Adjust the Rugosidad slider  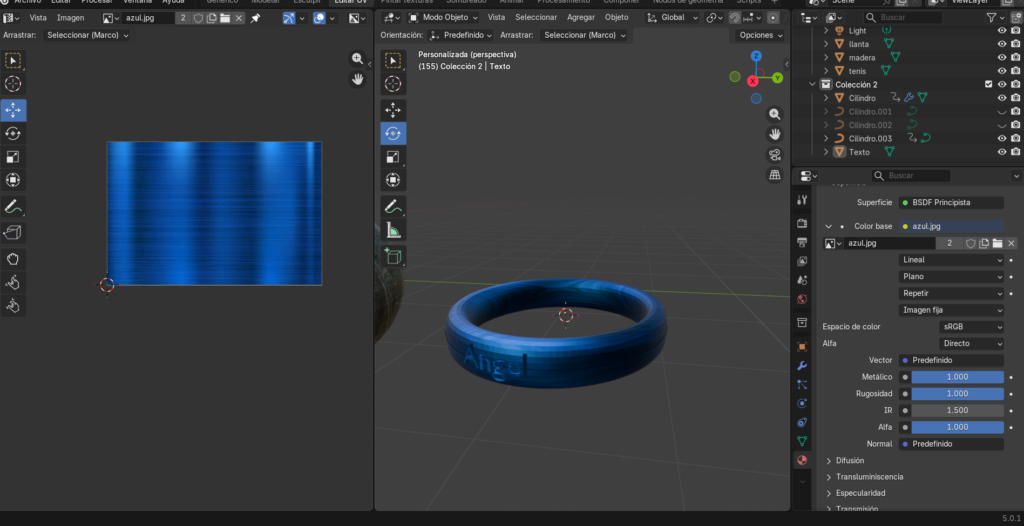(x=957, y=394)
